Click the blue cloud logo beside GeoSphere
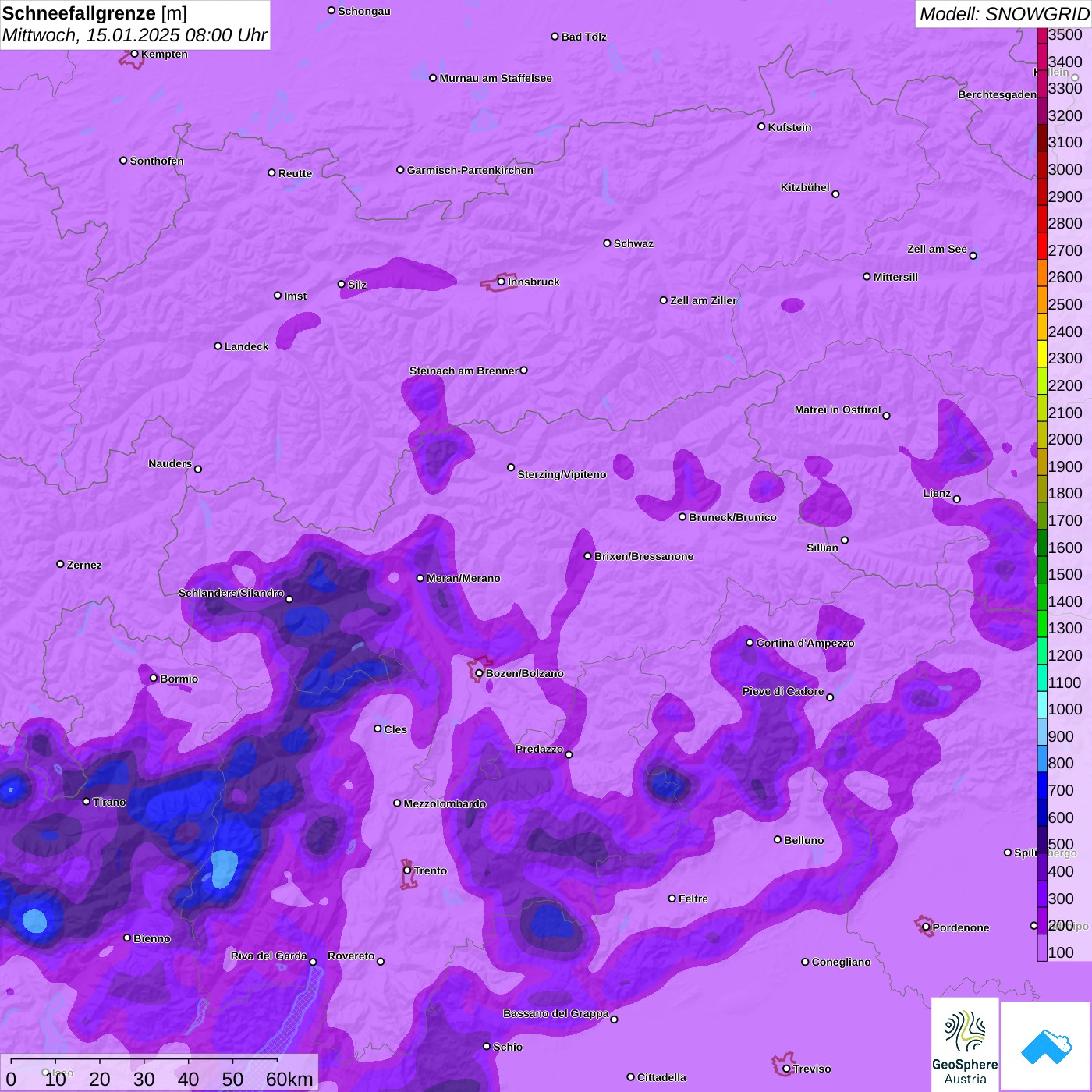 click(1045, 1046)
